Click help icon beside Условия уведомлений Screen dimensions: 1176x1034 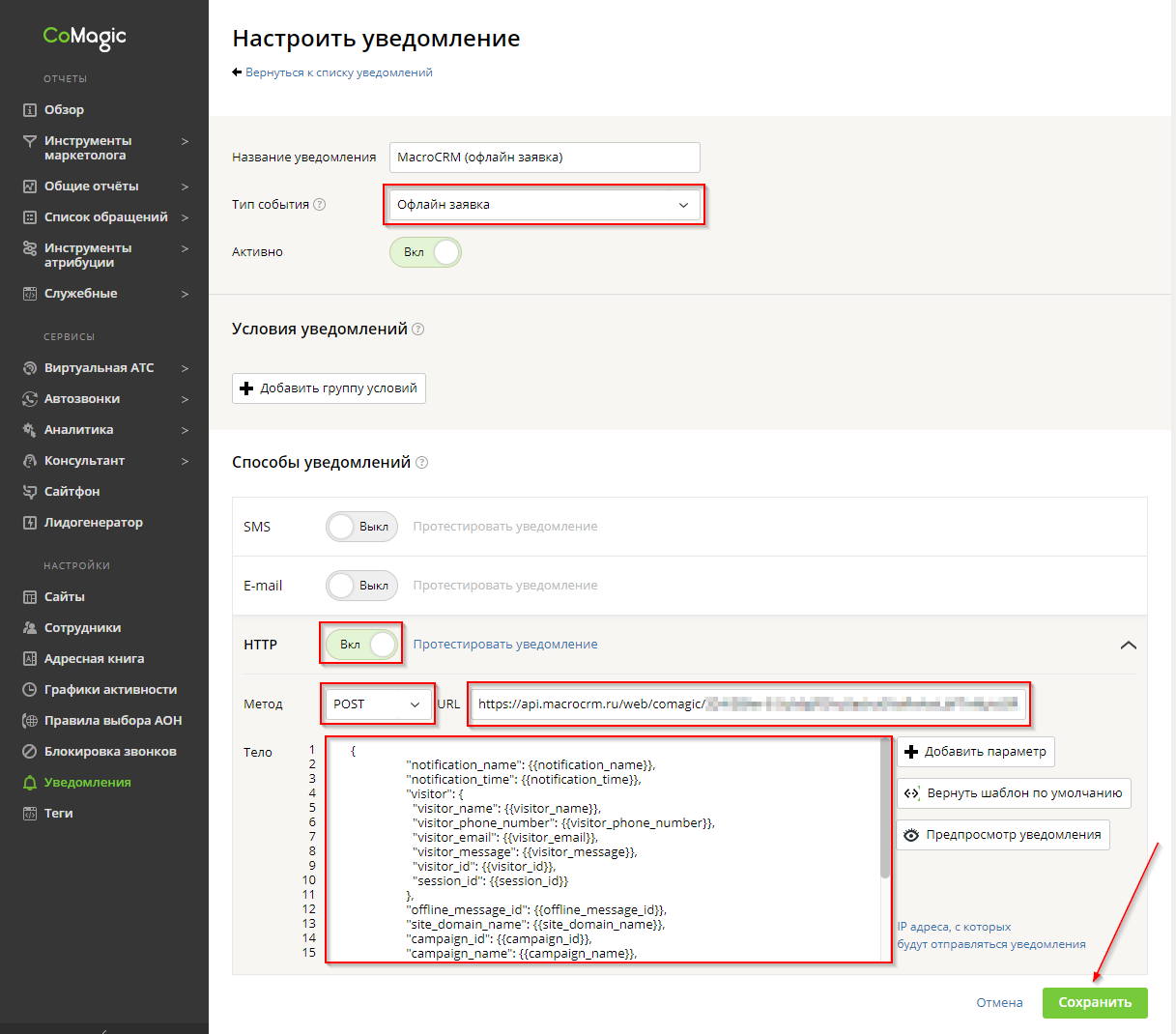[418, 330]
